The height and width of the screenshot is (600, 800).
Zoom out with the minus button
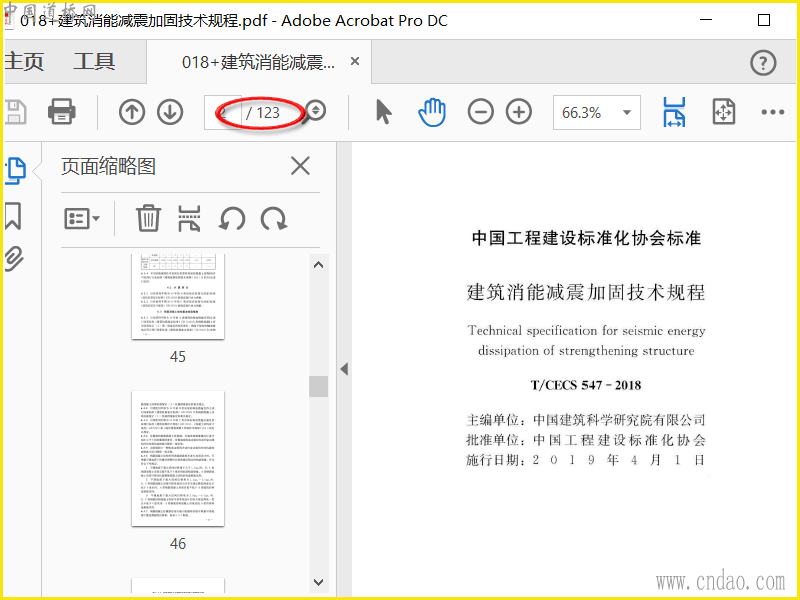(x=481, y=112)
